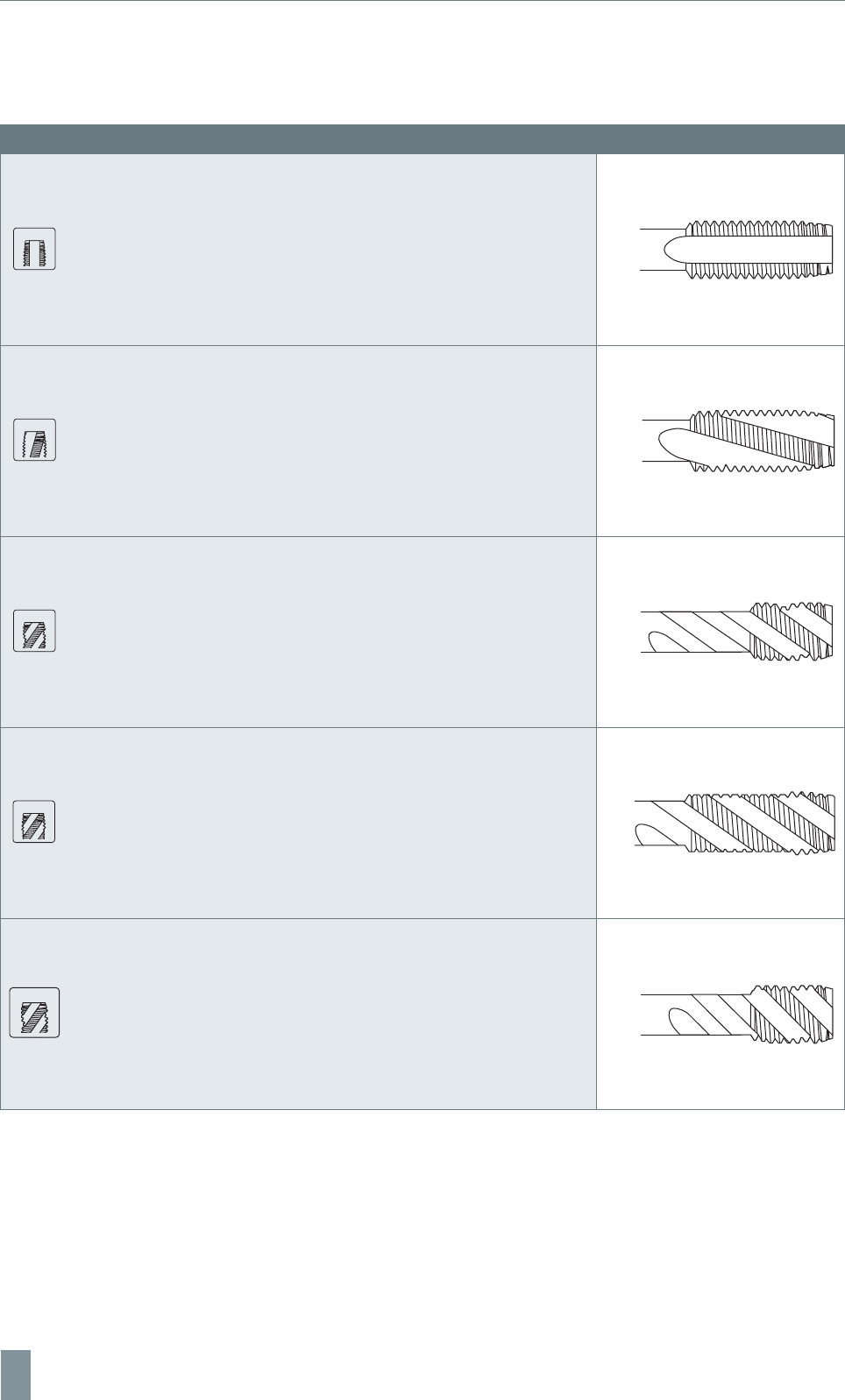The width and height of the screenshot is (845, 1400).
Task: View the long-thread spiral flute tap drawing, fourth row
Action: click(735, 823)
